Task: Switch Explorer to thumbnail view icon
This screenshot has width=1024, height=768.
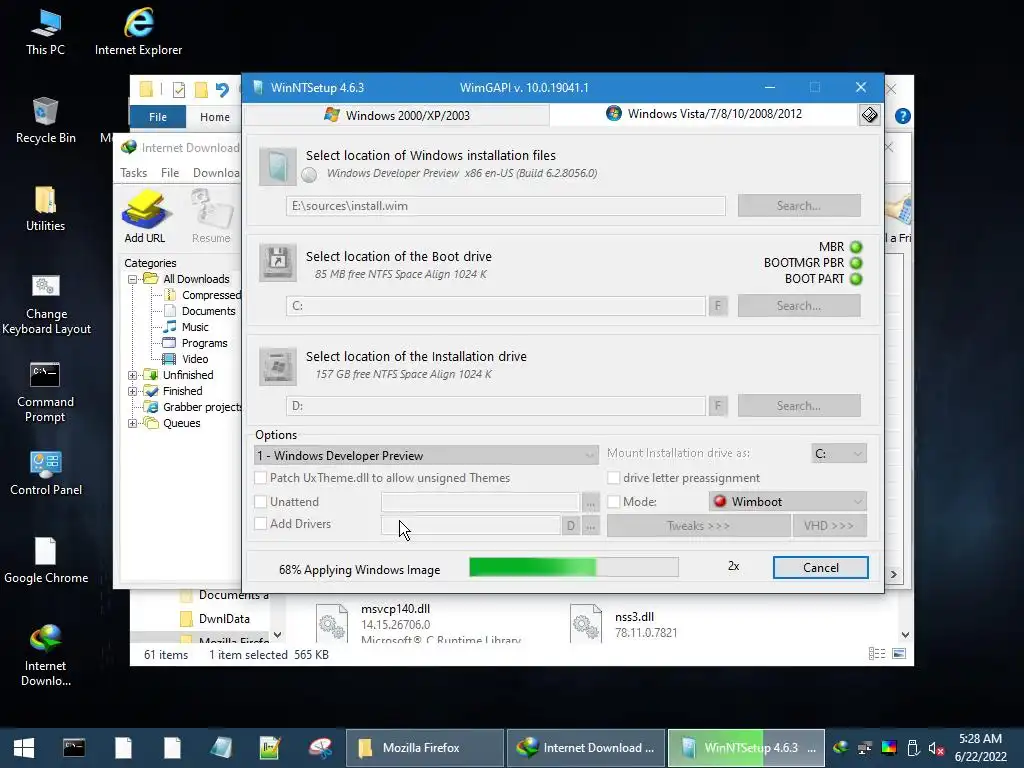Action: 899,654
